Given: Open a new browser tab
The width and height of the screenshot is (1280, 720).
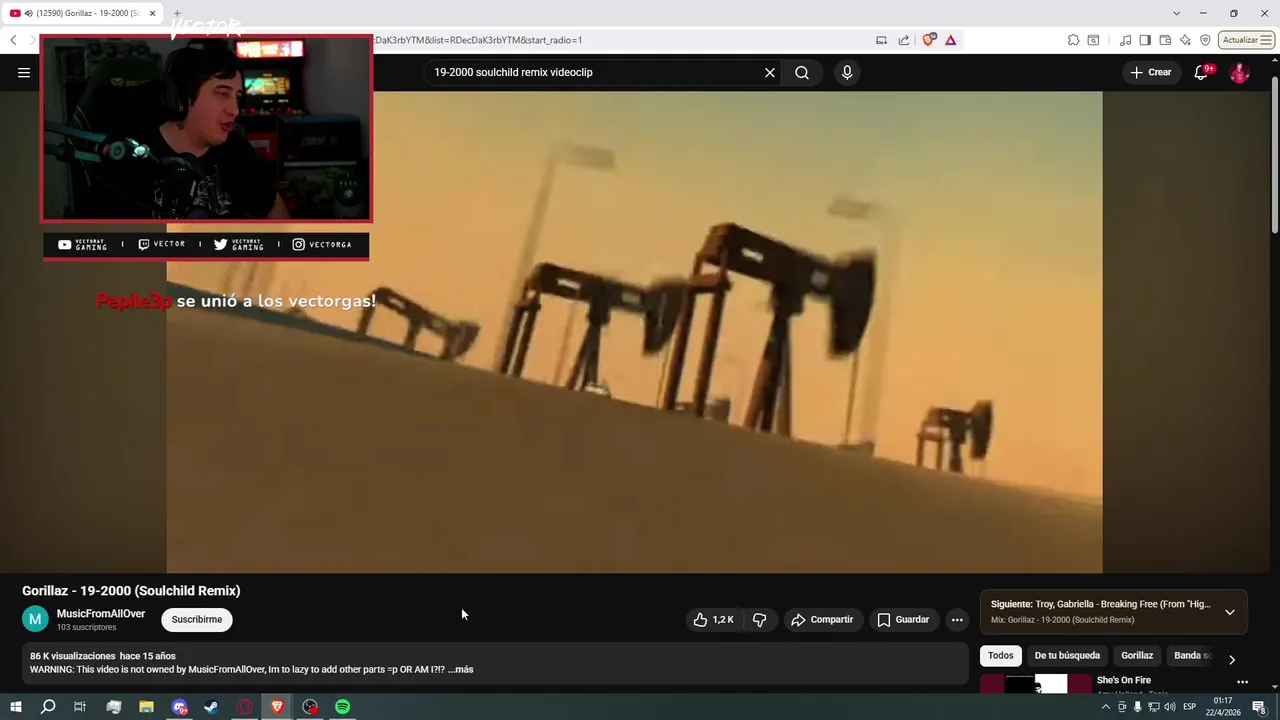Looking at the screenshot, I should point(177,13).
